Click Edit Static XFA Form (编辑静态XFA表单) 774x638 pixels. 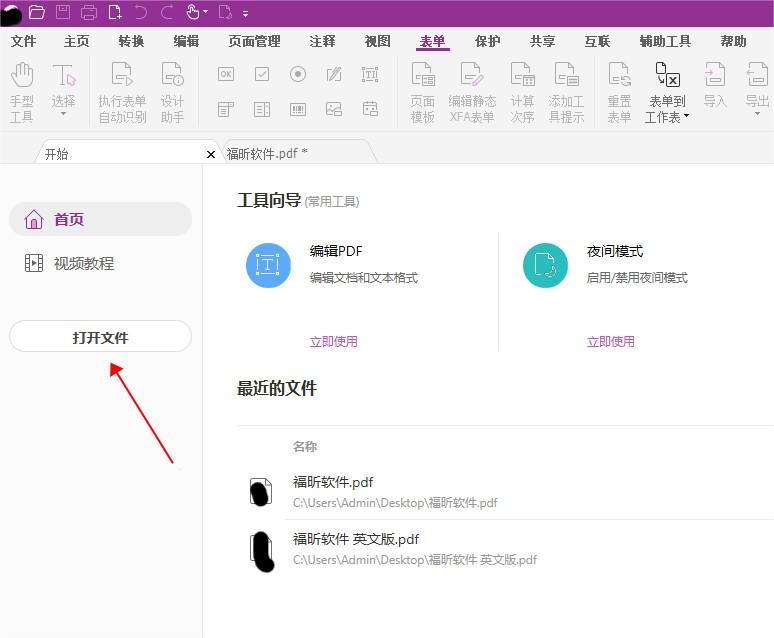pos(472,92)
